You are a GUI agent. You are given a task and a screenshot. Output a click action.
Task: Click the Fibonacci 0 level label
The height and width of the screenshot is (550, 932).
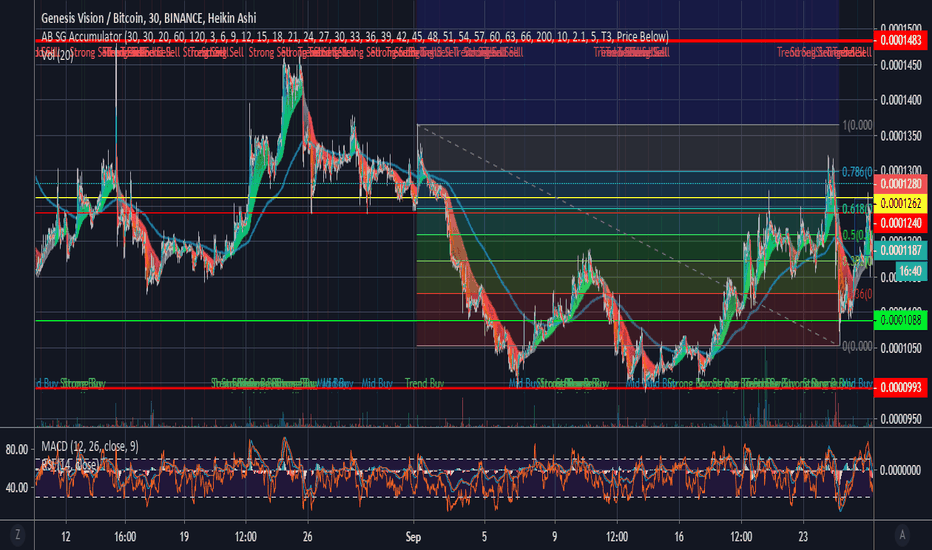coord(858,346)
